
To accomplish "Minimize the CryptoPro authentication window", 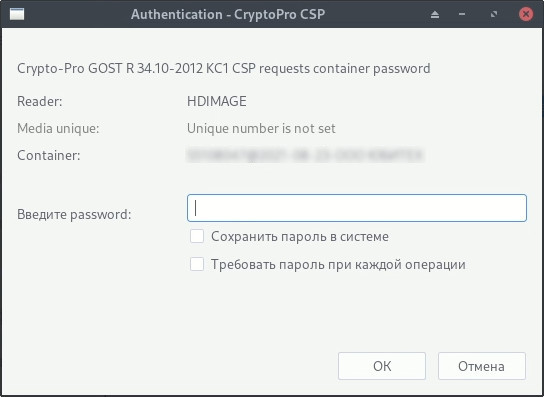I will pyautogui.click(x=462, y=15).
